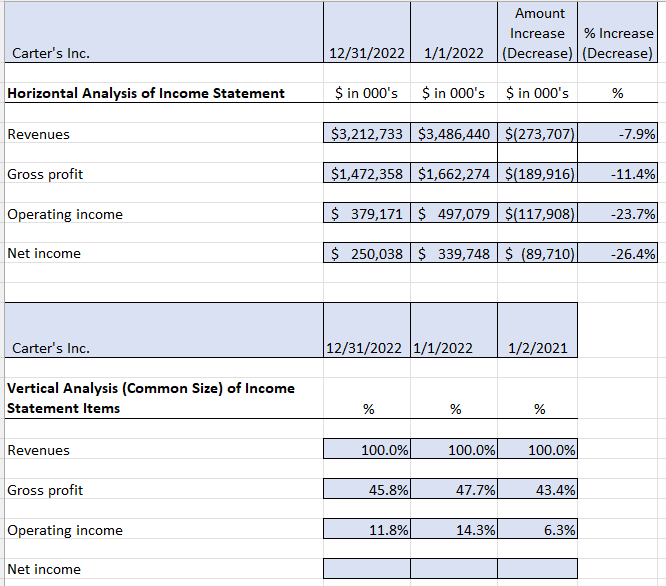Select the Vertical Analysis (Common Size) heading cell
Viewport: 666px width, 586px height.
pyautogui.click(x=164, y=398)
